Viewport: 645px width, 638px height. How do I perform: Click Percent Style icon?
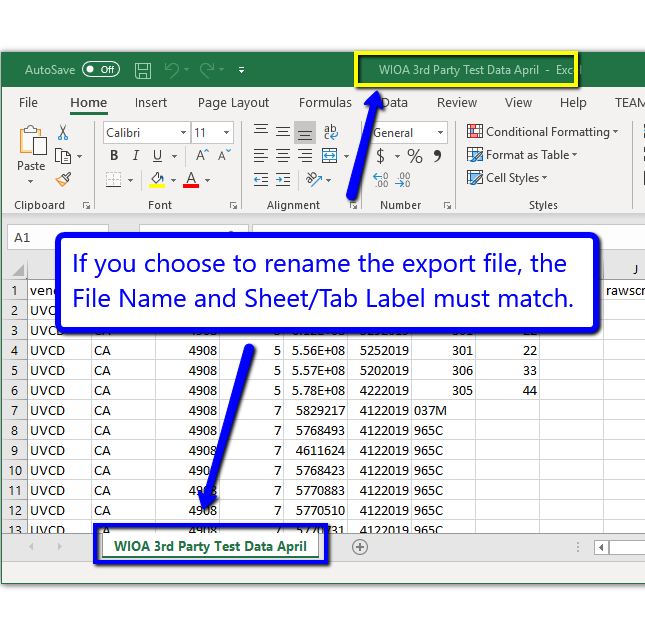coord(414,156)
